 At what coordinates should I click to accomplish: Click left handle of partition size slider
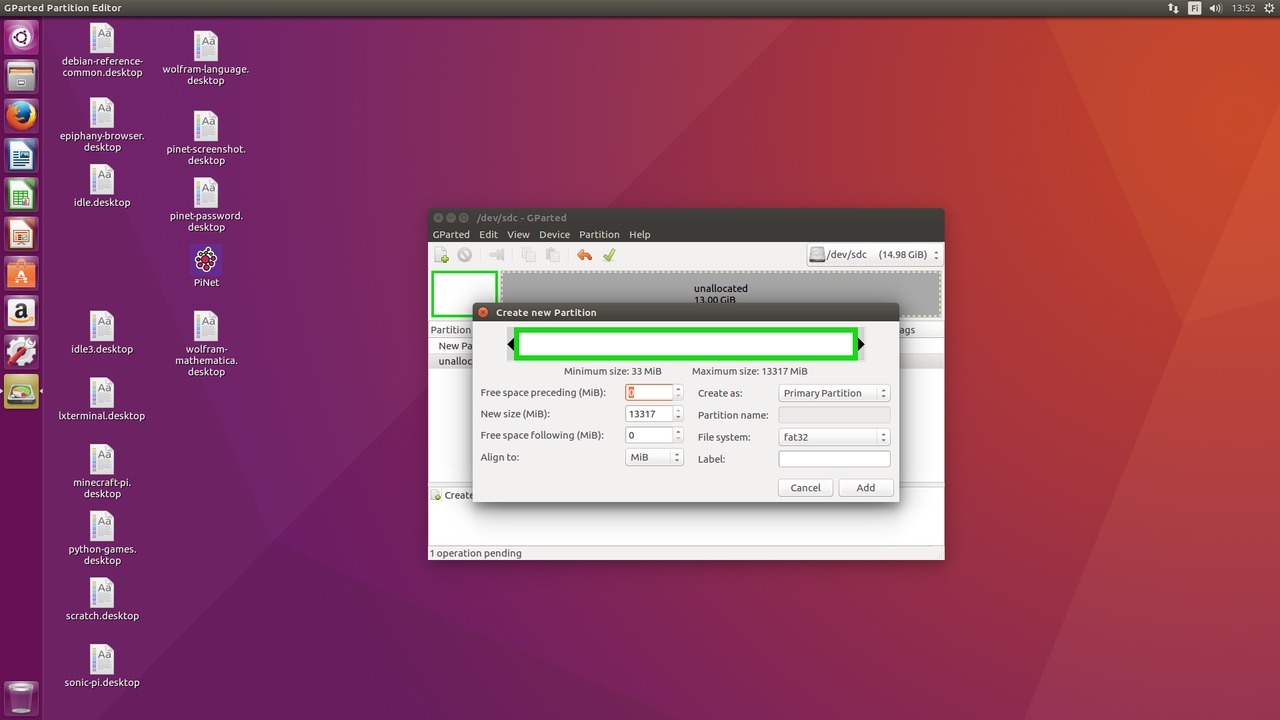tap(511, 345)
